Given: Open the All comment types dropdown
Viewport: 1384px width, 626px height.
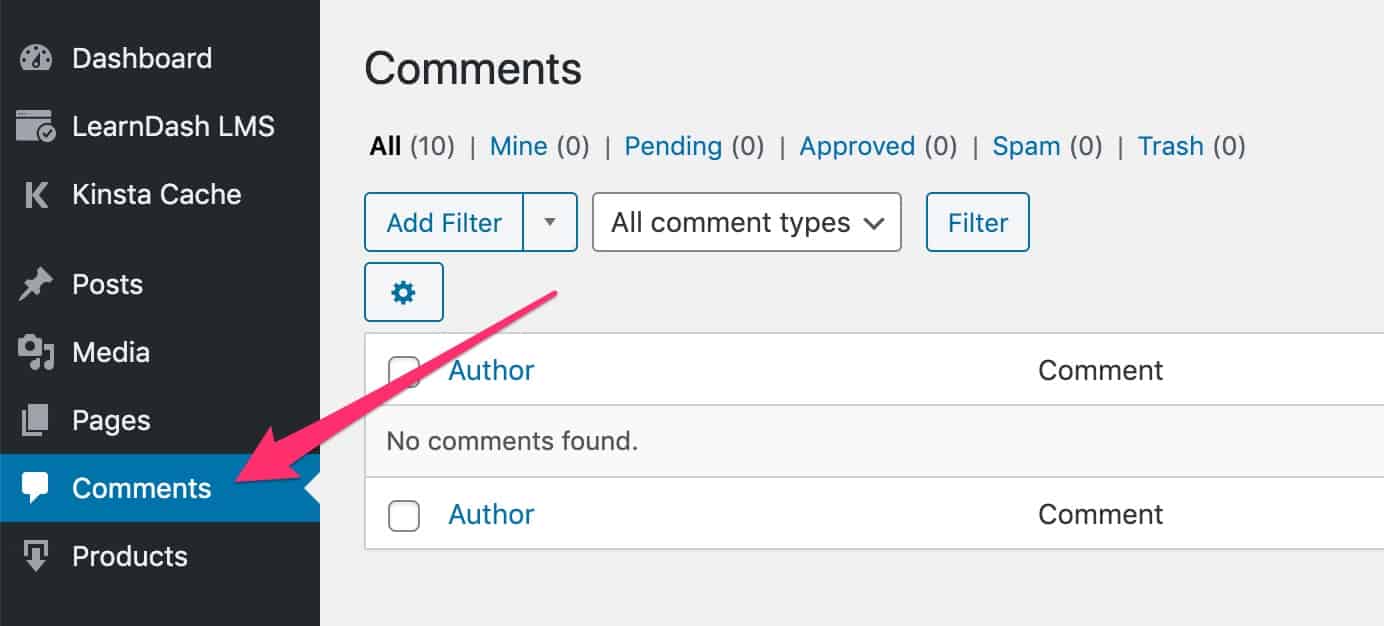Looking at the screenshot, I should pyautogui.click(x=746, y=222).
